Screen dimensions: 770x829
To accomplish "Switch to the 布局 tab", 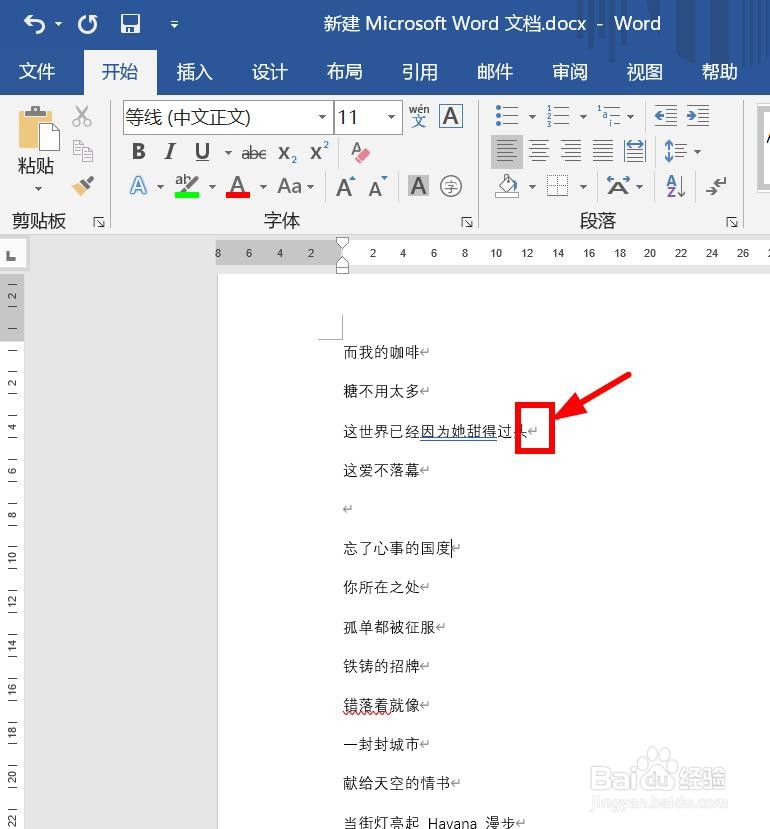I will 345,71.
